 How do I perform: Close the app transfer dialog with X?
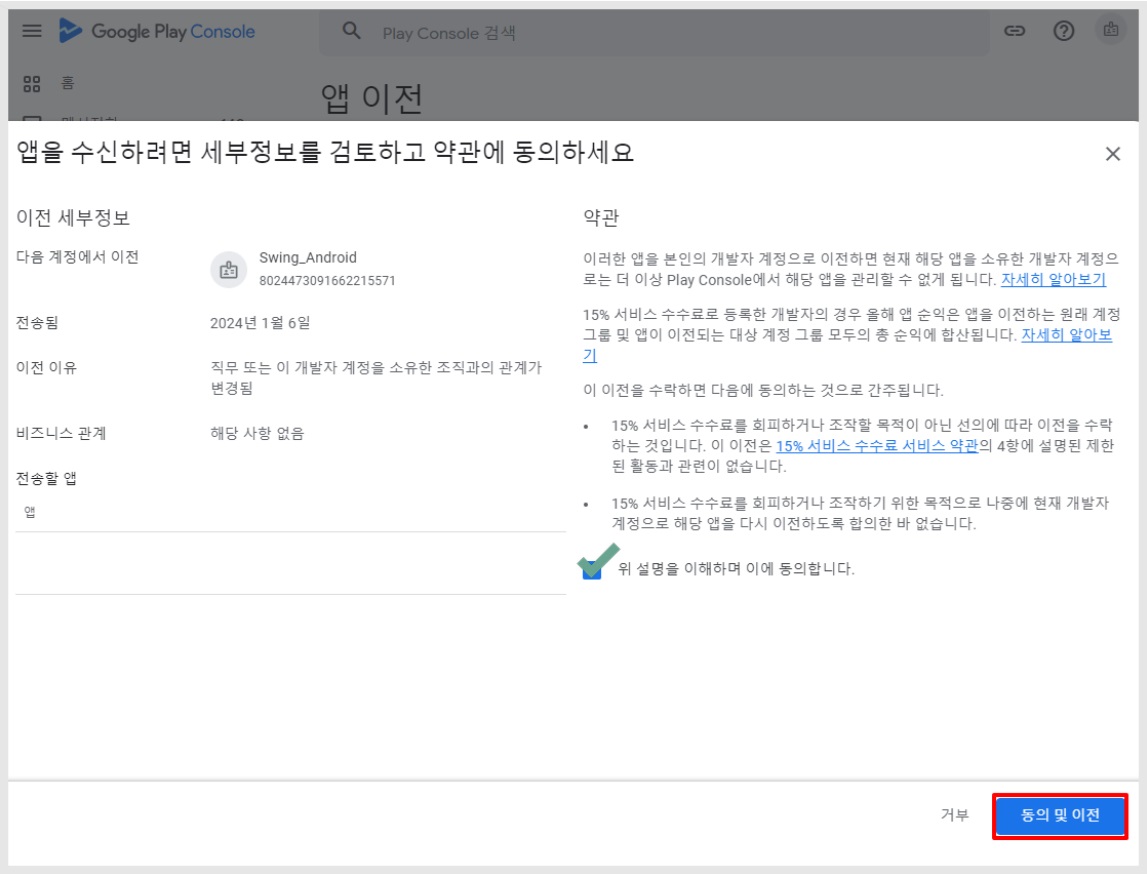point(1113,154)
